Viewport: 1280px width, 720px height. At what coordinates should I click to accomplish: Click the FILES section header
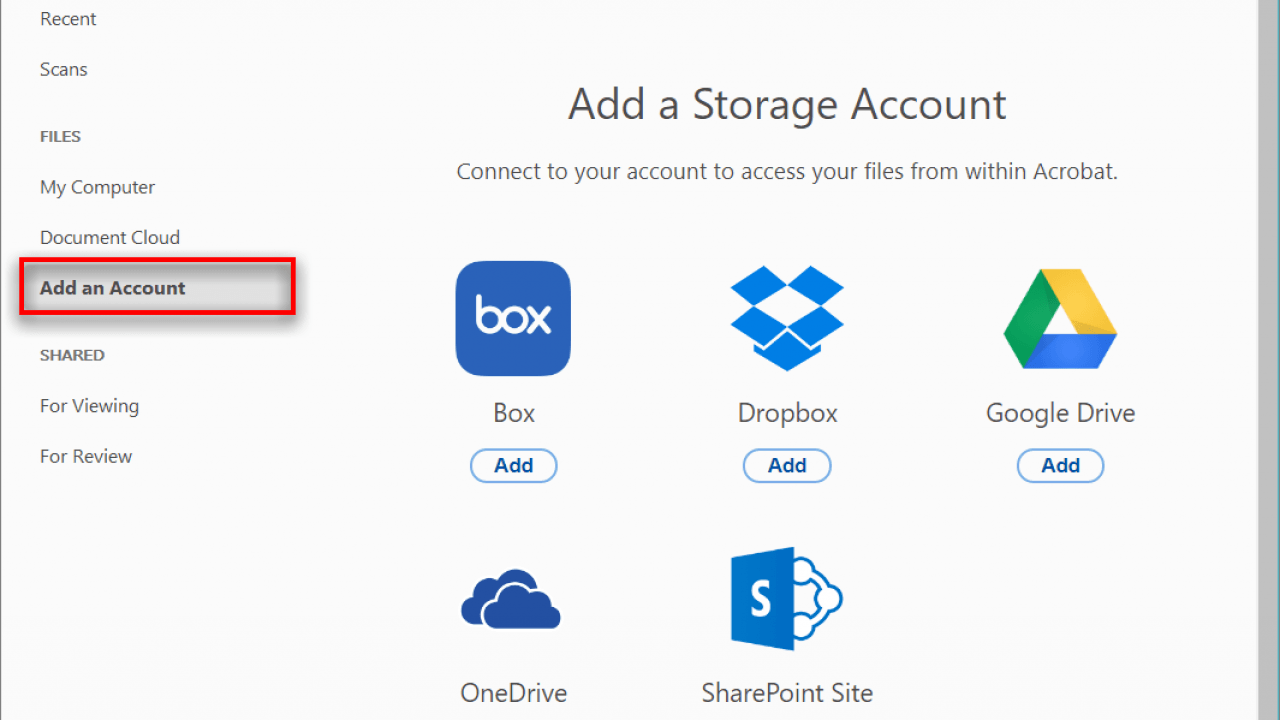tap(60, 136)
